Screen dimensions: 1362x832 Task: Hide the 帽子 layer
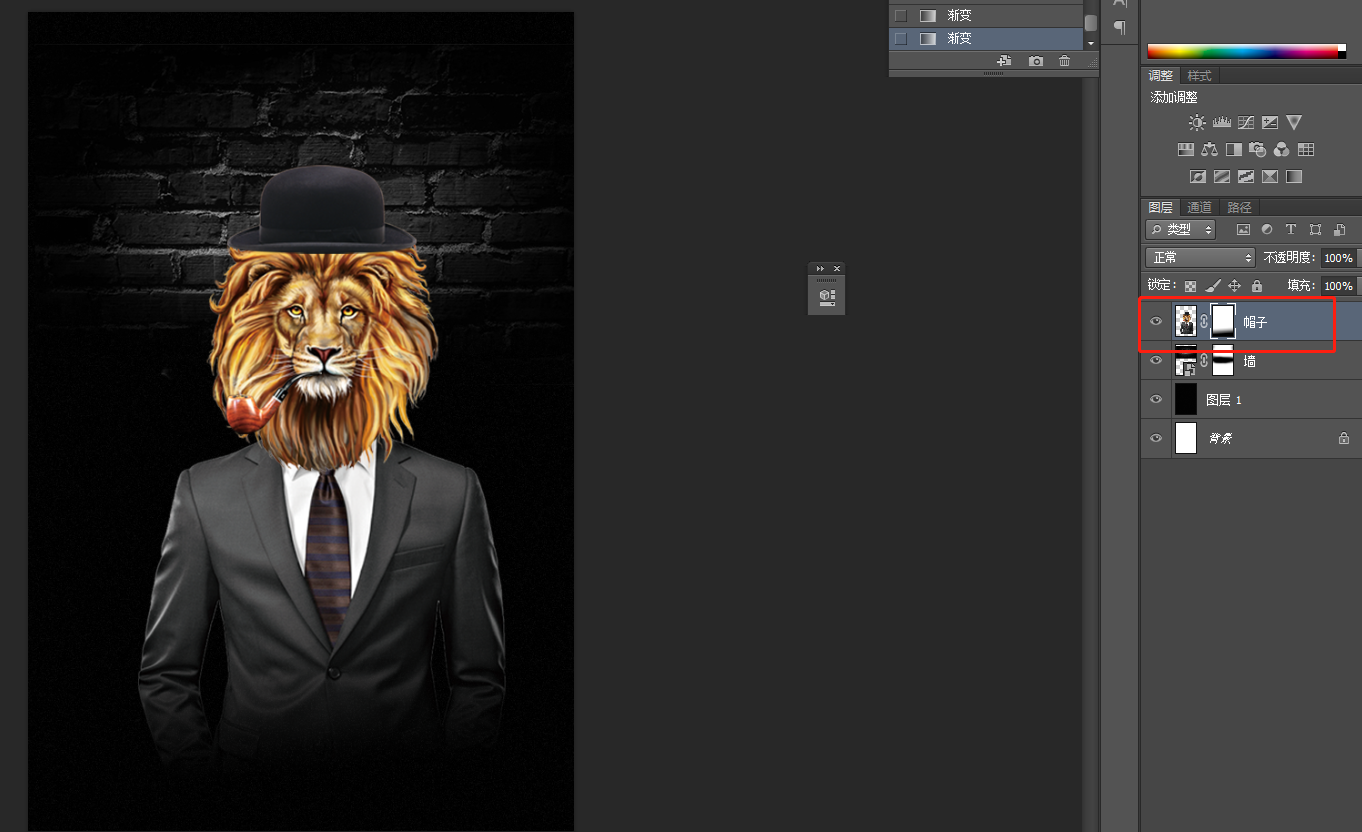coord(1156,322)
